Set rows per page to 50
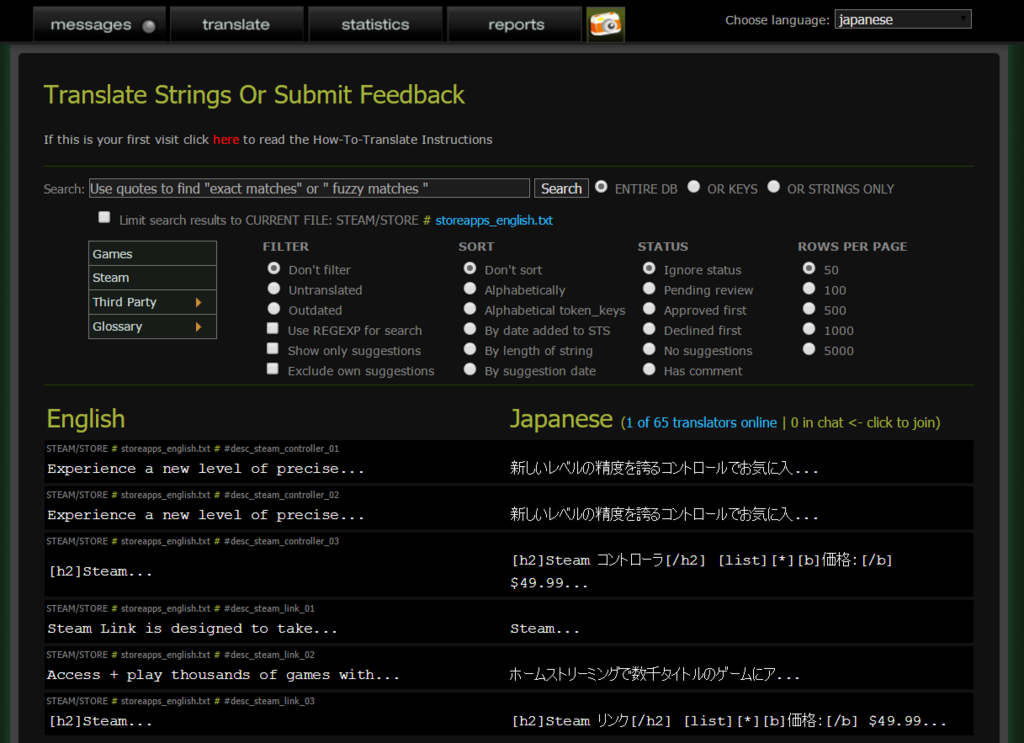 [x=808, y=268]
